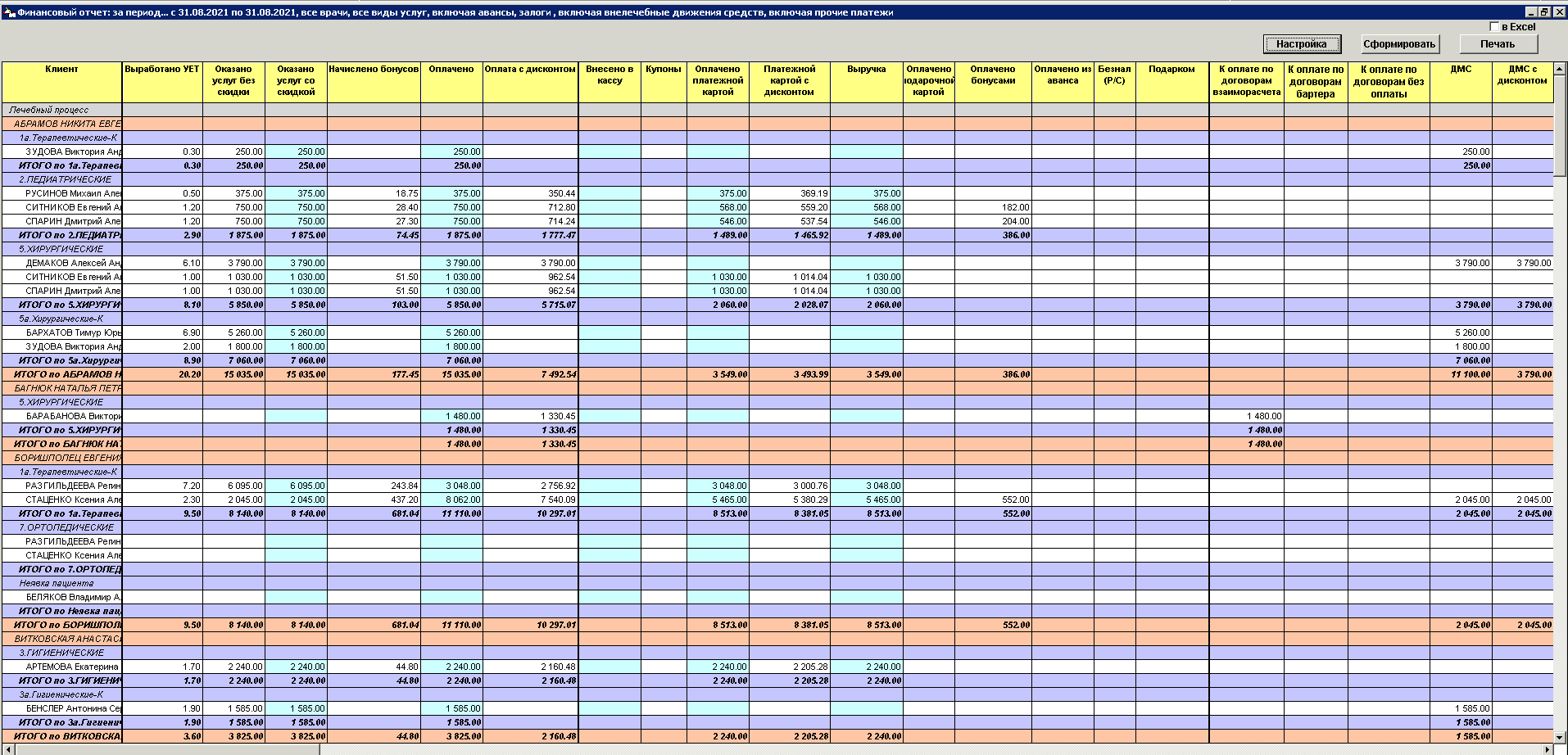Close the financial report window
The image size is (1568, 755).
(1559, 12)
